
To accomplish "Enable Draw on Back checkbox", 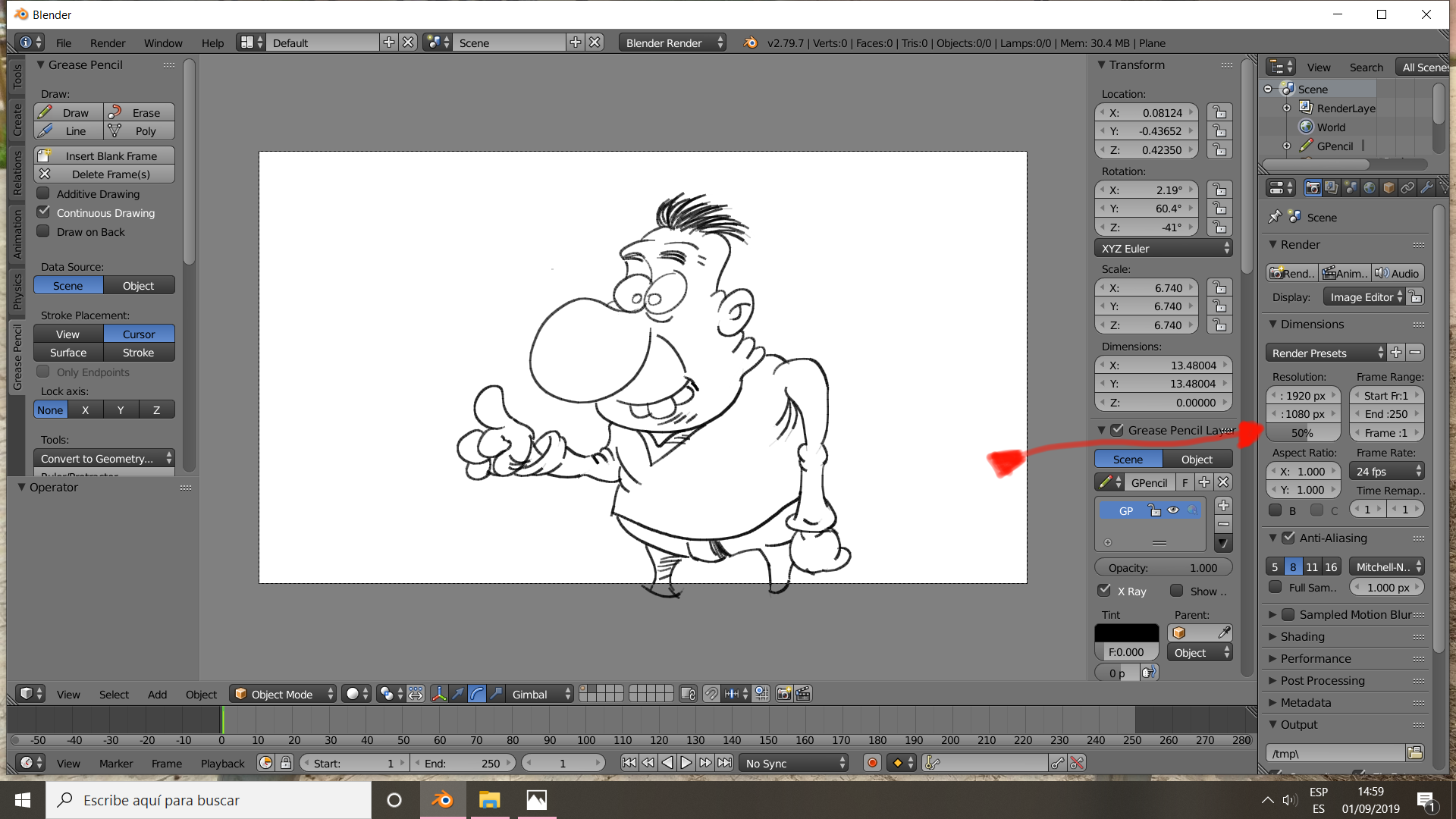I will pyautogui.click(x=44, y=231).
